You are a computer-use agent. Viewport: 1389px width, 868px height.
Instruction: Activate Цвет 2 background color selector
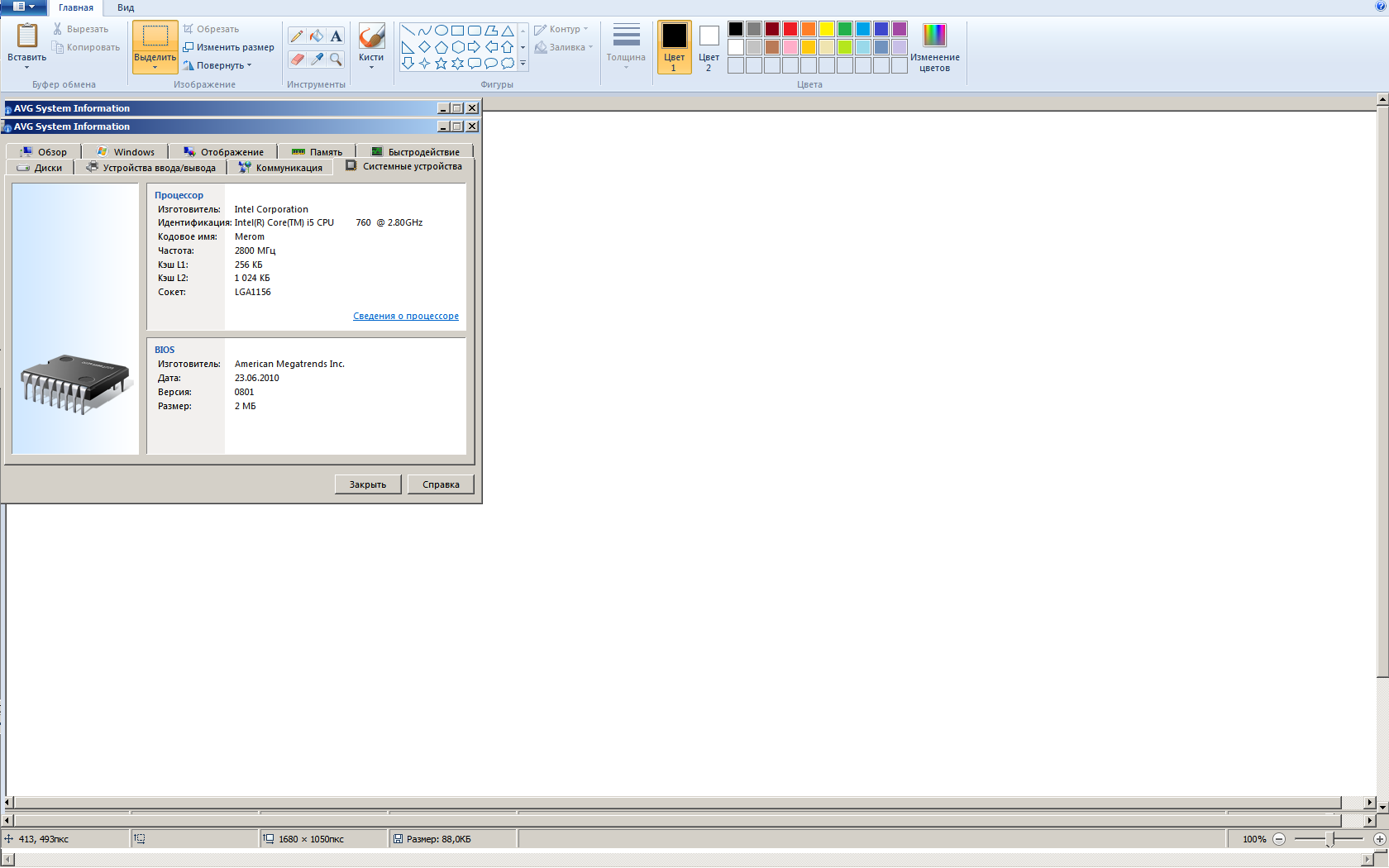click(709, 47)
